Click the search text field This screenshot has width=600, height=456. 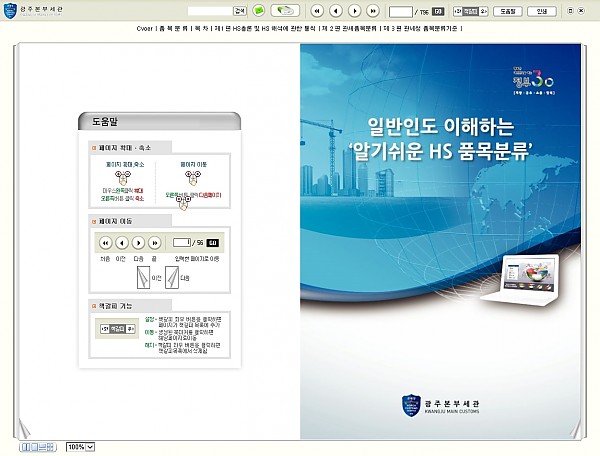pos(208,11)
